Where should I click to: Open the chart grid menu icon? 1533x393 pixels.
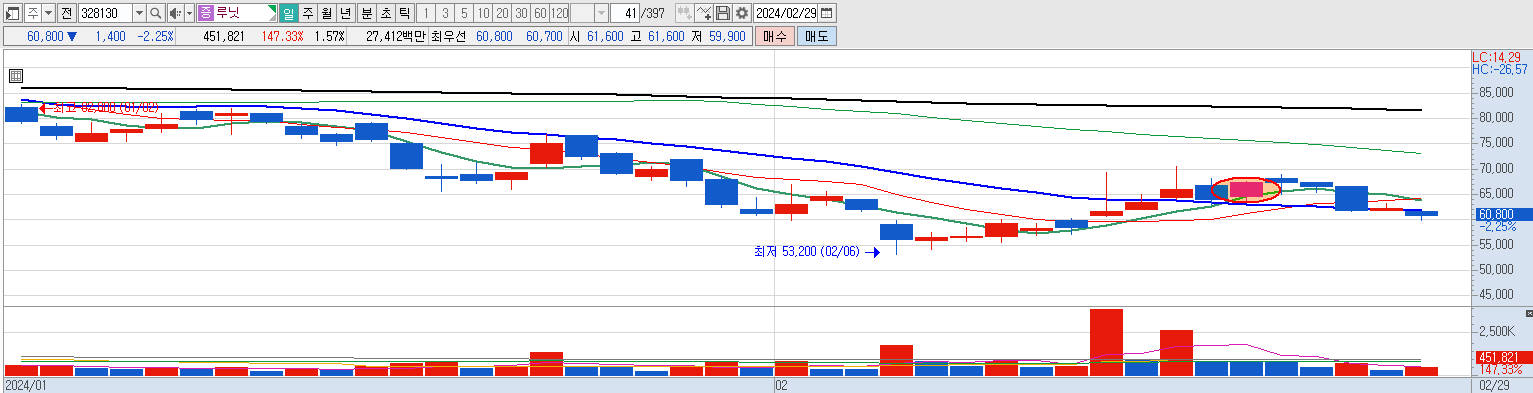pos(16,75)
